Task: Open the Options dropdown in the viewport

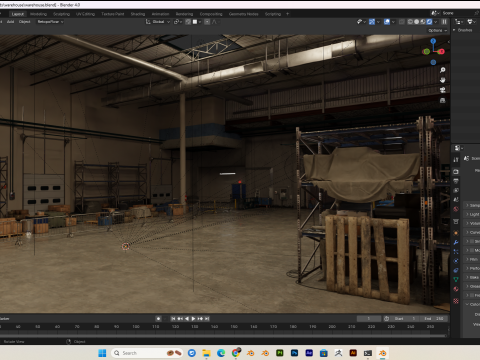Action: pos(438,30)
